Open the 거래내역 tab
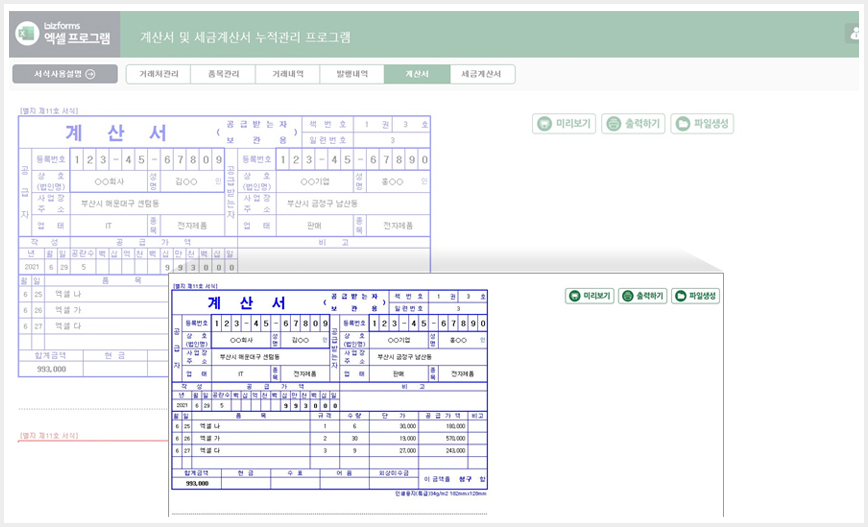The image size is (868, 527). point(288,74)
